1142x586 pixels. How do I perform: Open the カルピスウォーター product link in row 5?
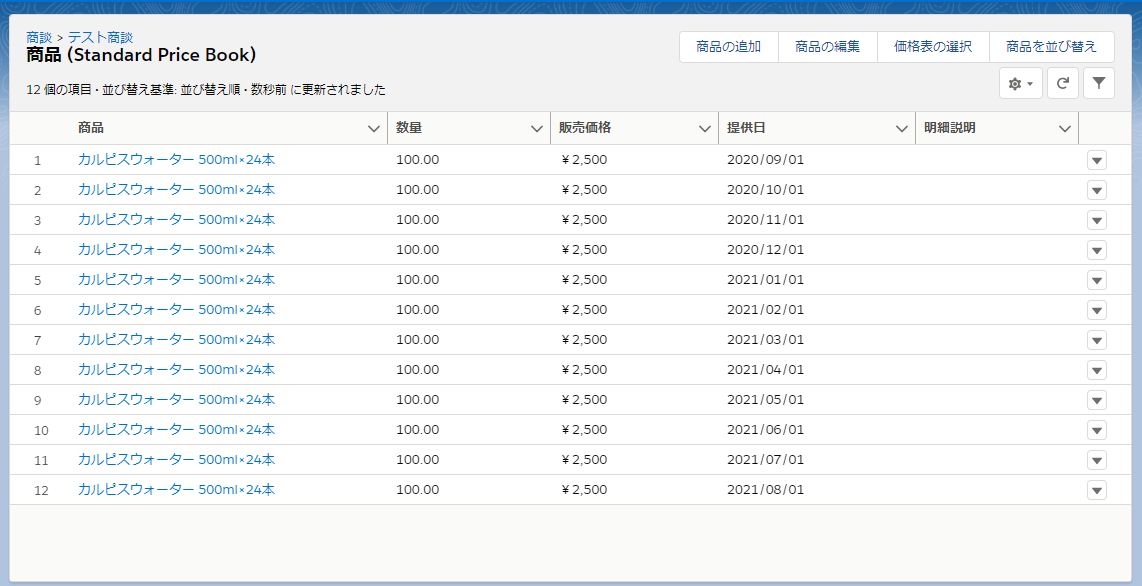click(176, 279)
